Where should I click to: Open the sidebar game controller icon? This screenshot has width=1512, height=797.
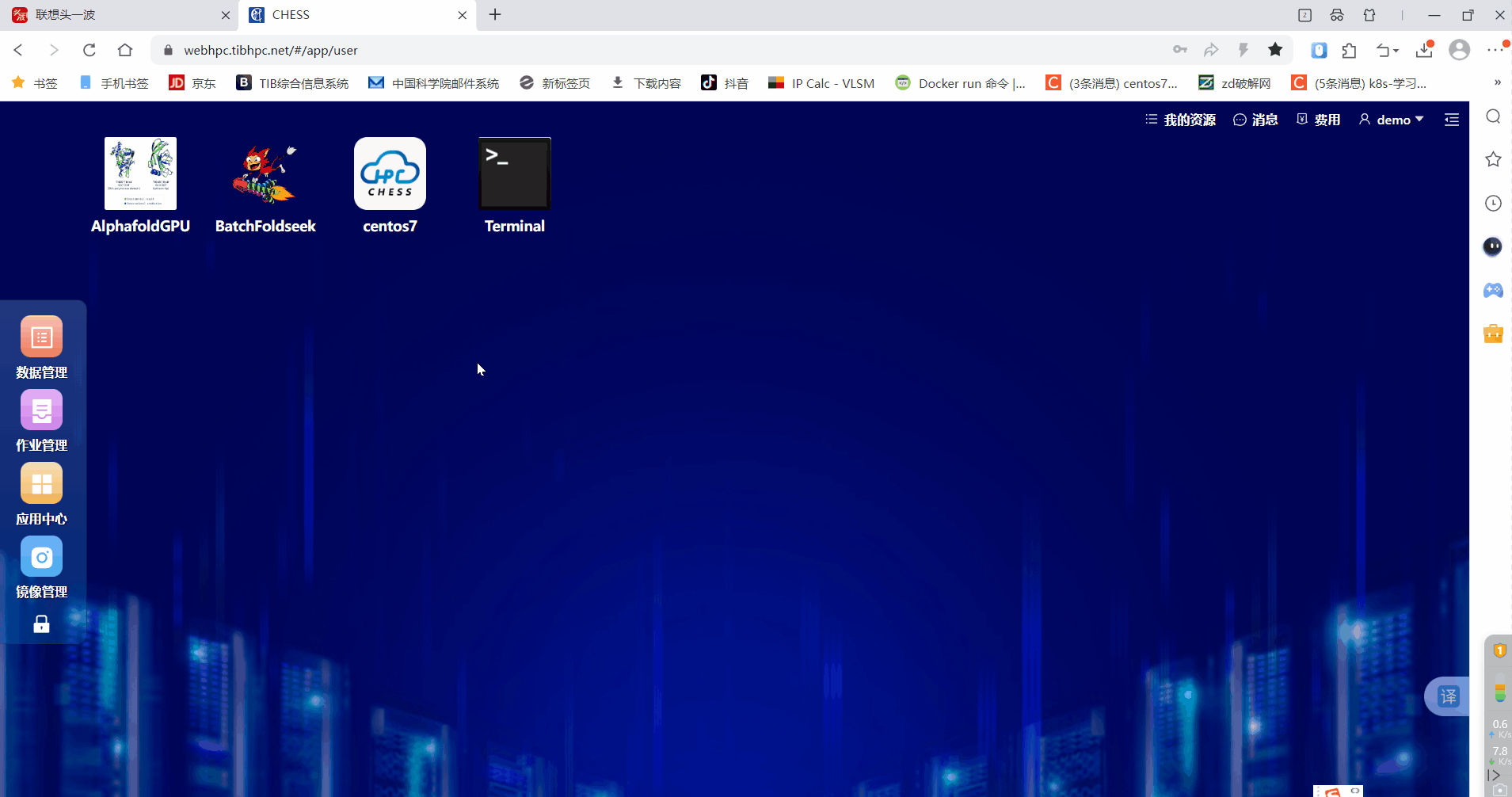[1493, 290]
